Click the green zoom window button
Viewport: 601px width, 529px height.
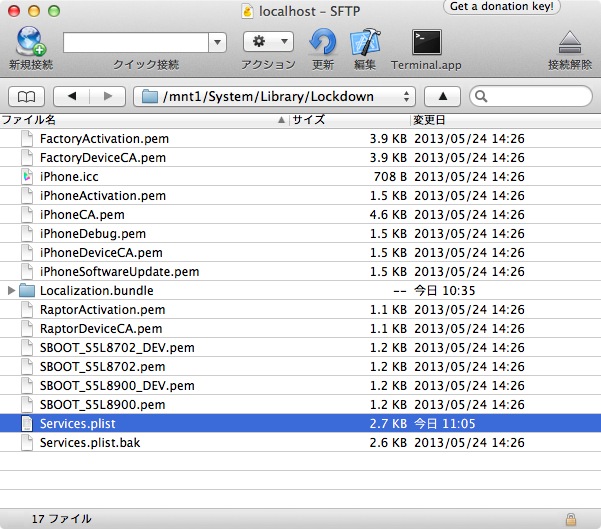pos(54,11)
